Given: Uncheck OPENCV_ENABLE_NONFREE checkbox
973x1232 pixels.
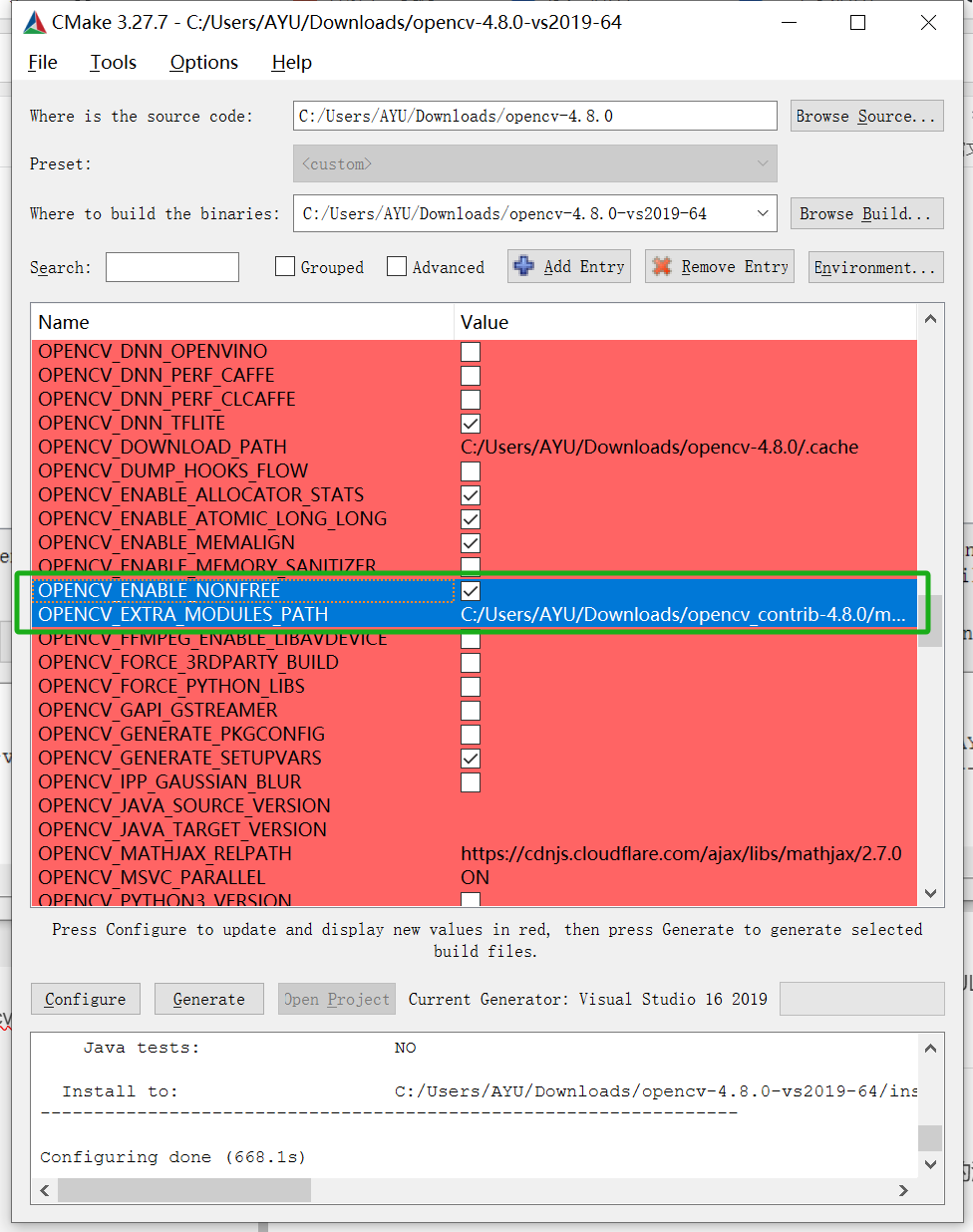Looking at the screenshot, I should [x=471, y=590].
